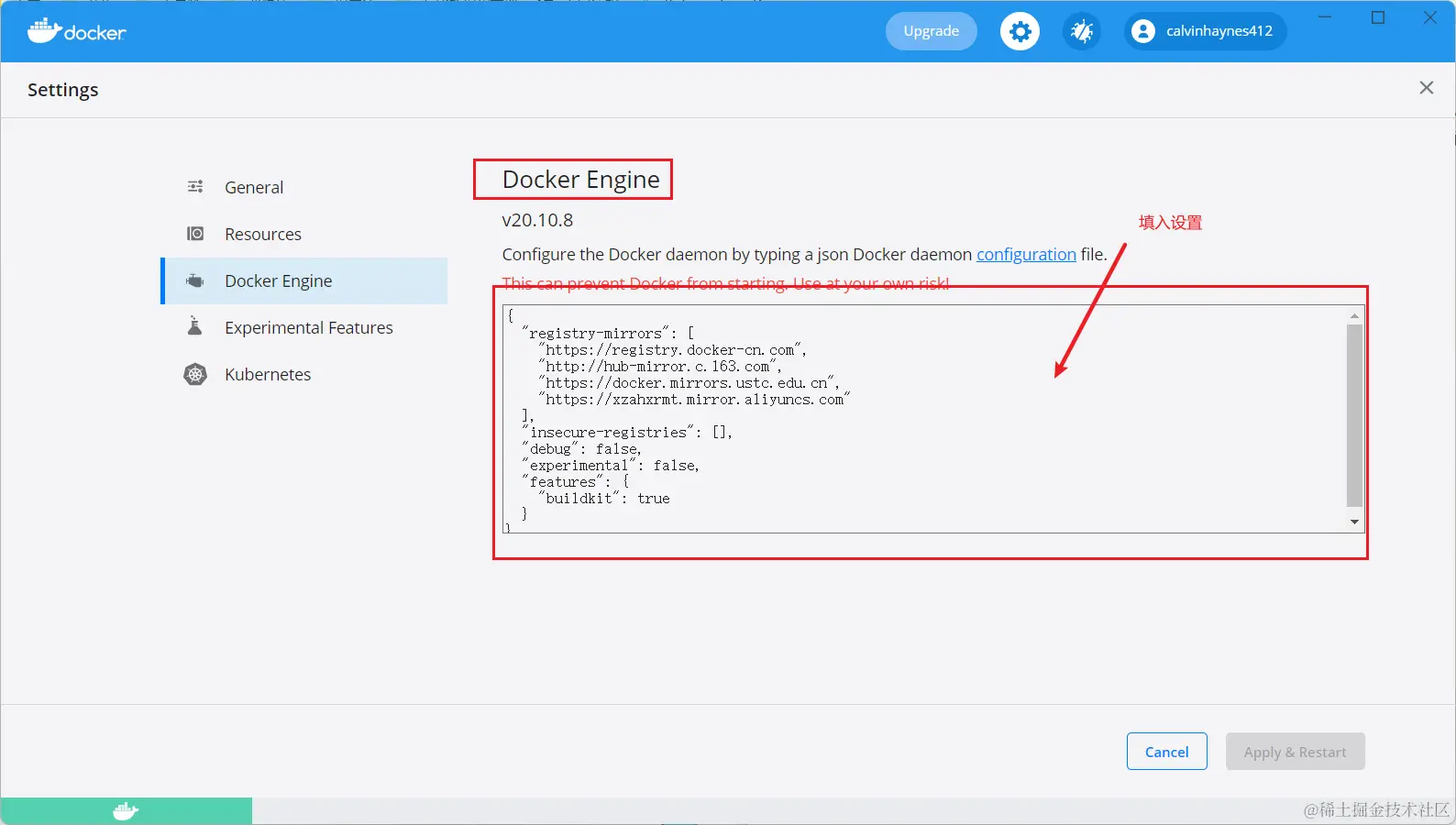Open the Resources settings section
This screenshot has height=825, width=1456.
(x=305, y=234)
